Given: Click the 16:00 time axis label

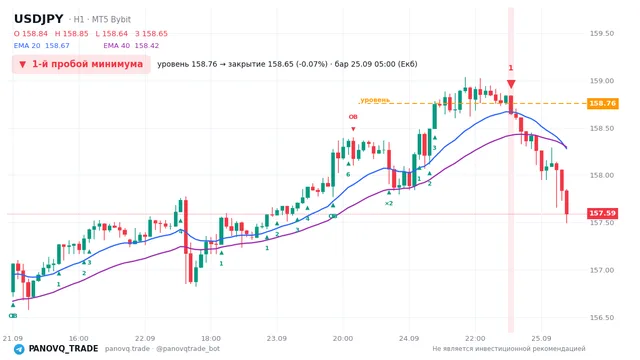Looking at the screenshot, I should [78, 338].
